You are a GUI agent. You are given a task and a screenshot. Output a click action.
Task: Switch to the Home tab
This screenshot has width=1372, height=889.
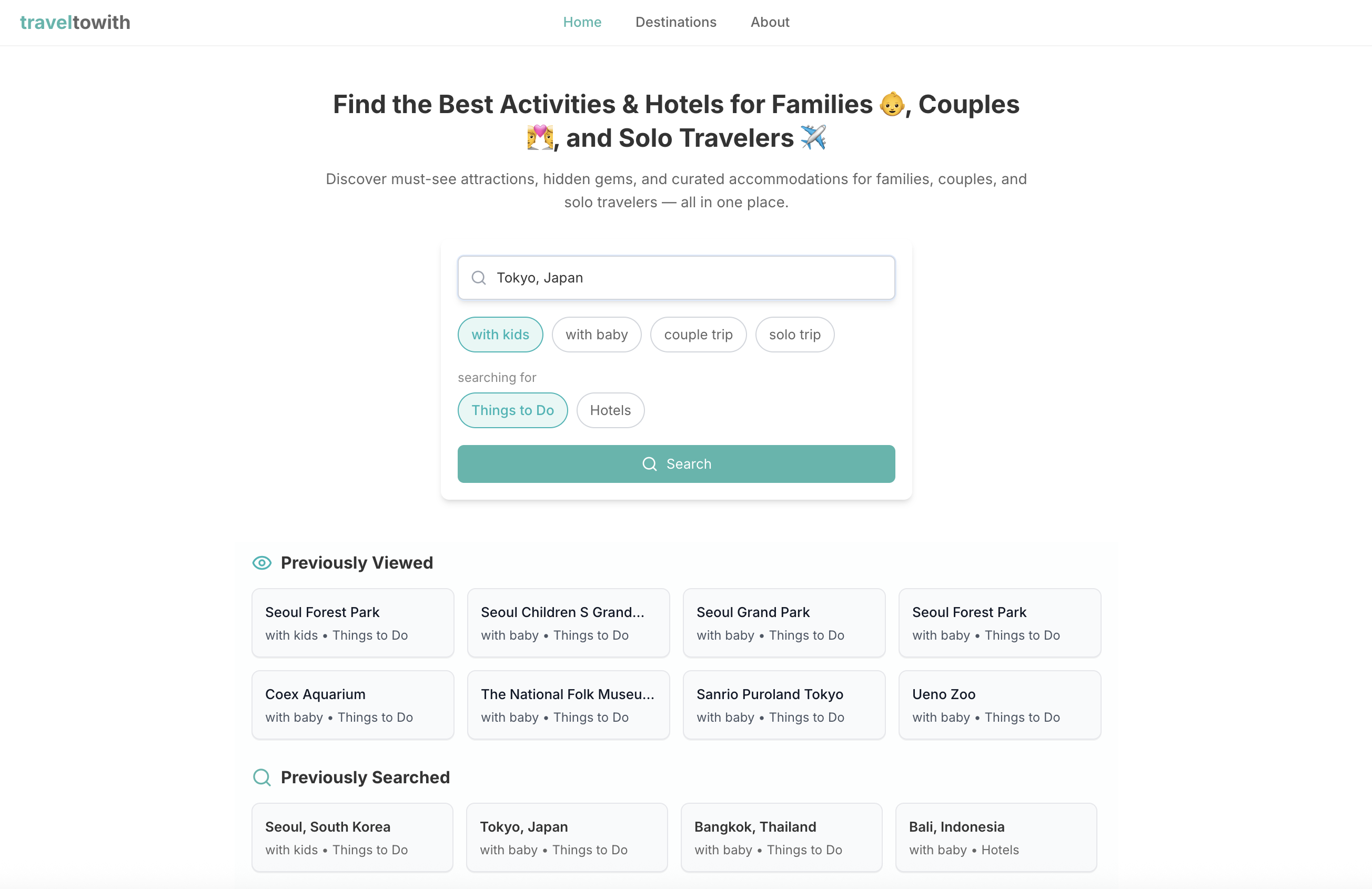coord(582,22)
